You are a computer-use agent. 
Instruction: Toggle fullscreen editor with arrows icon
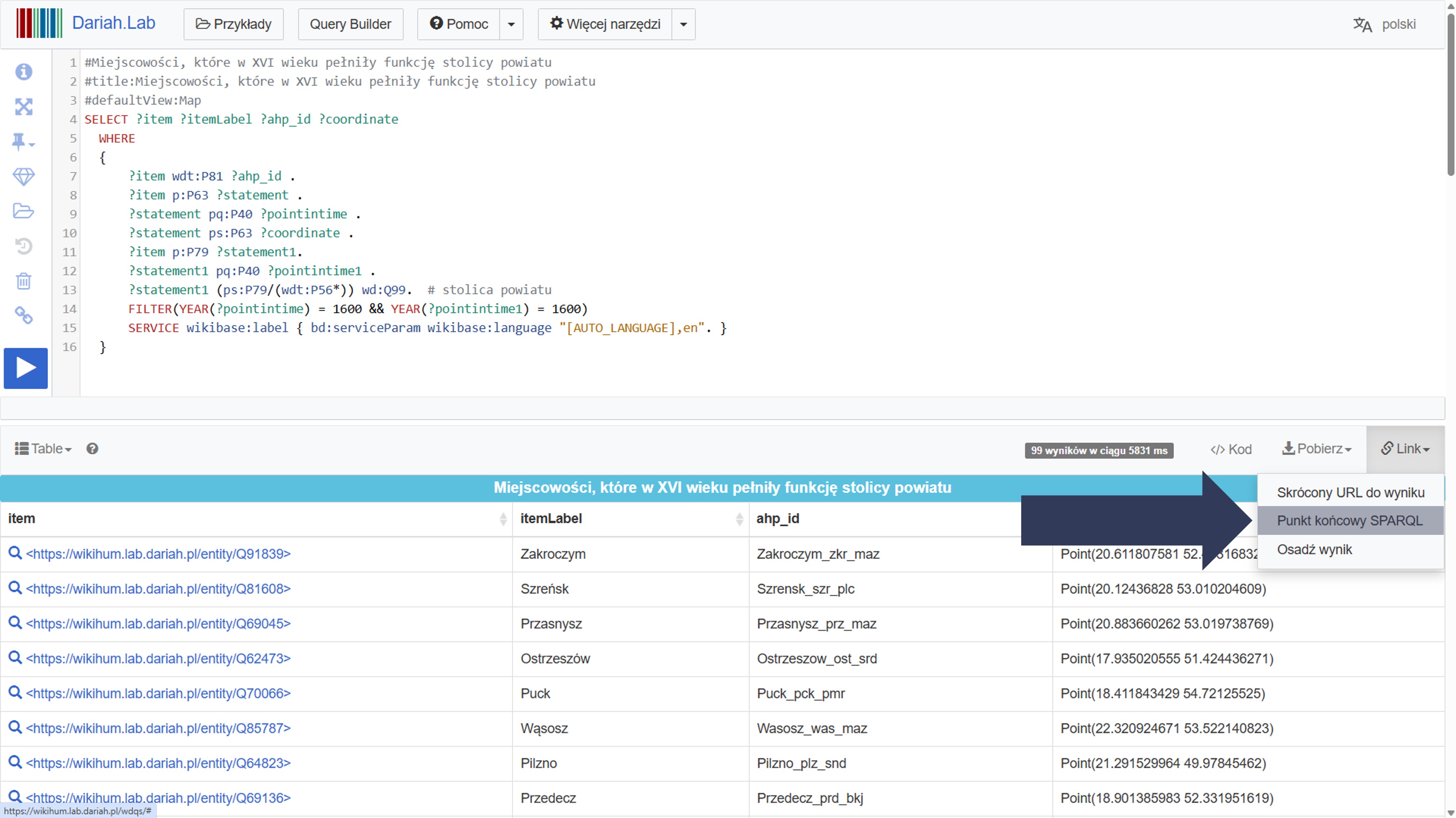click(24, 107)
